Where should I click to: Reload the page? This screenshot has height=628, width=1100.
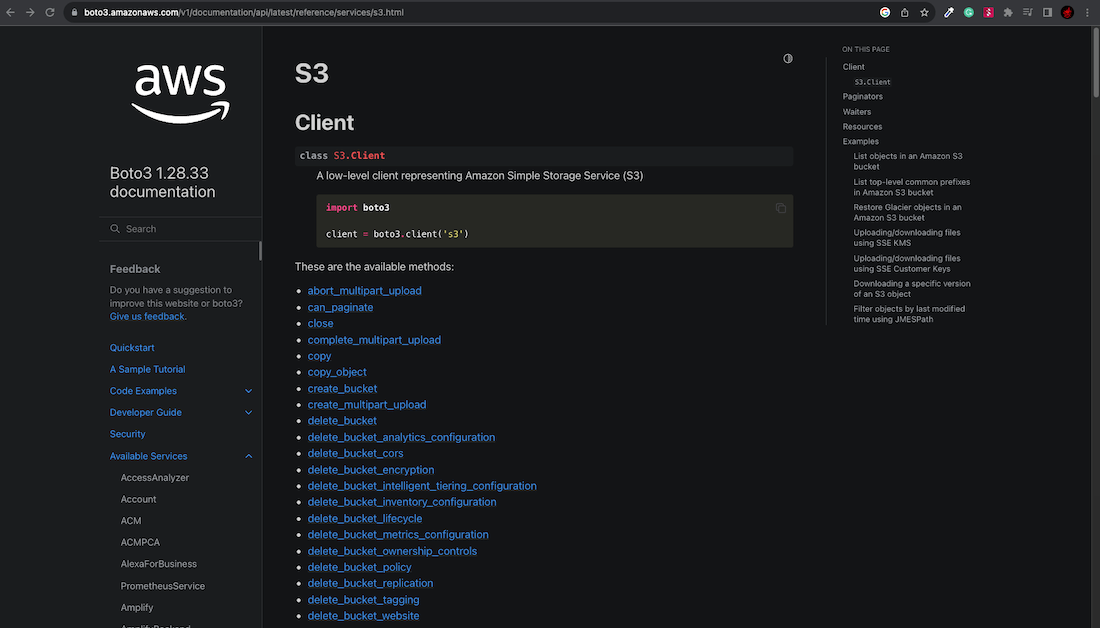click(x=49, y=13)
